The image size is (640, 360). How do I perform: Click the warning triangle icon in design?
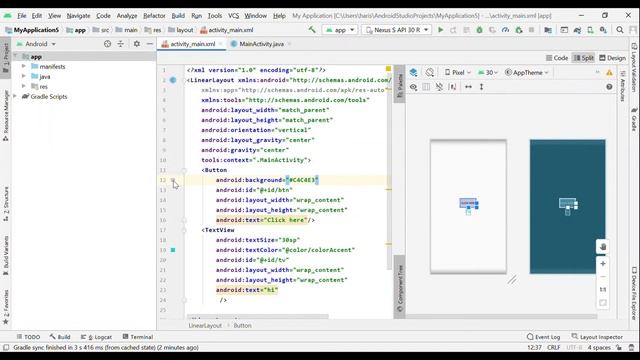(x=609, y=72)
